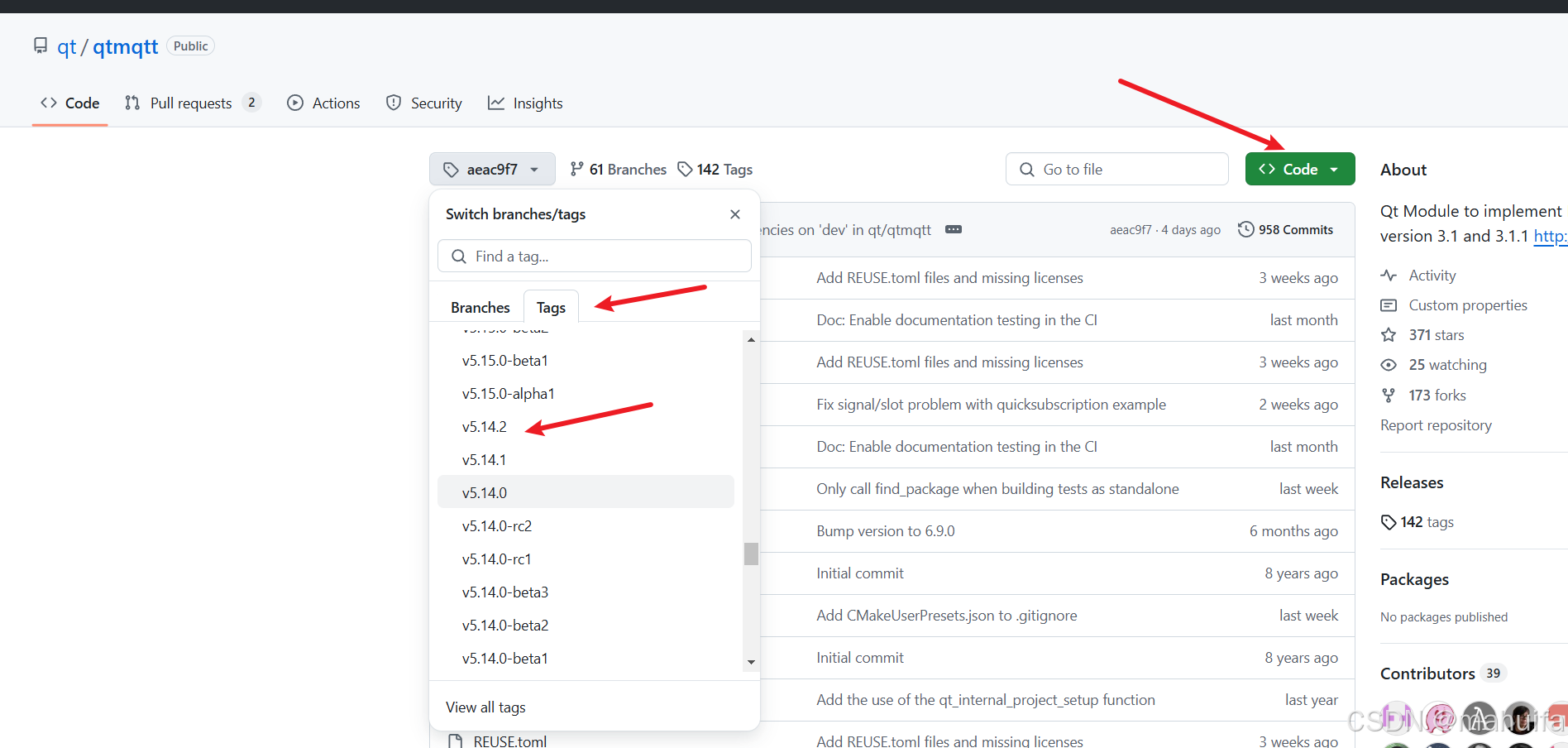Screen dimensions: 1568x748
Task: Open commit 'Only call find_package when building tests'
Action: [997, 489]
